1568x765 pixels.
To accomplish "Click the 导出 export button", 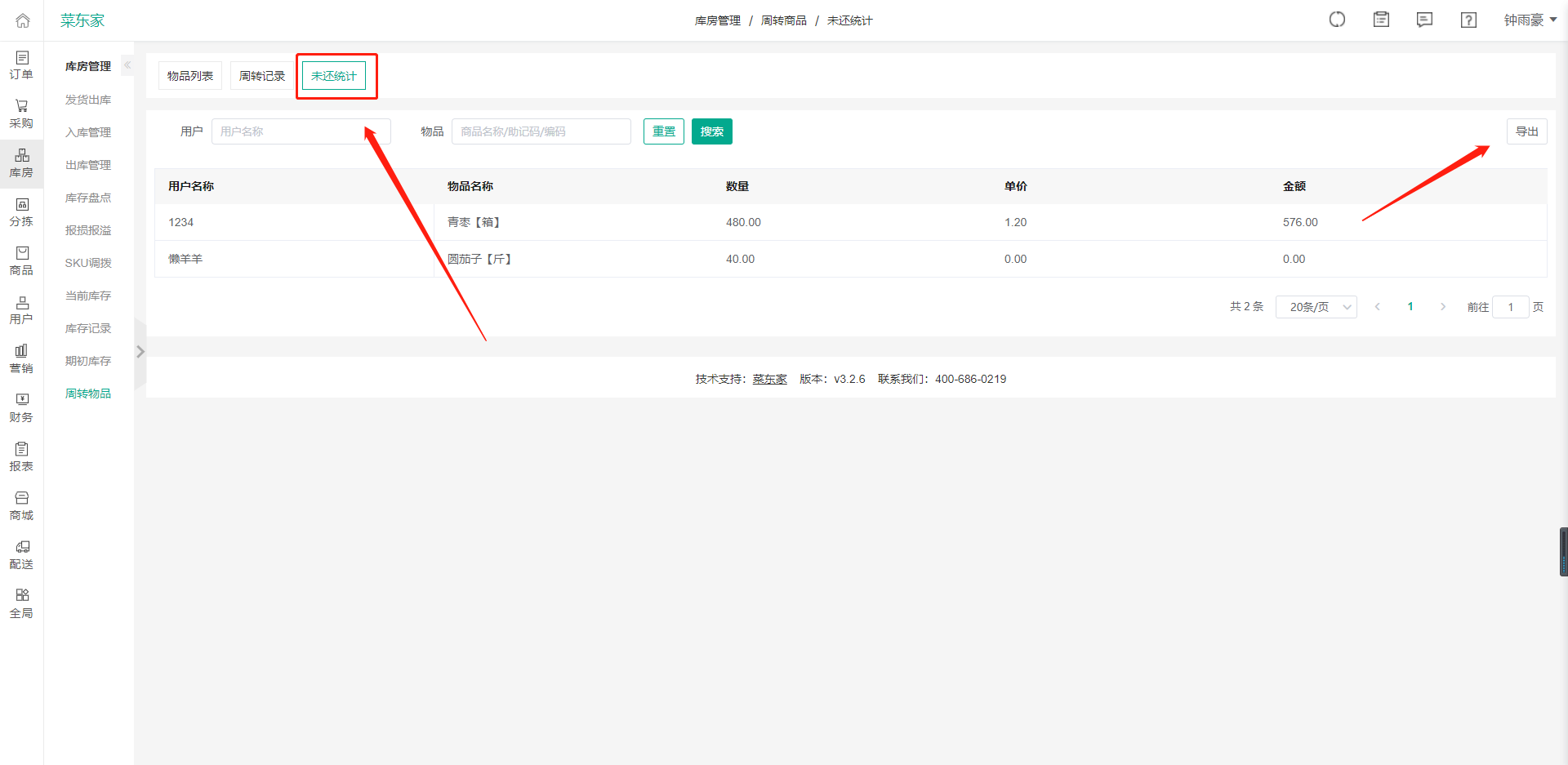I will [1526, 131].
